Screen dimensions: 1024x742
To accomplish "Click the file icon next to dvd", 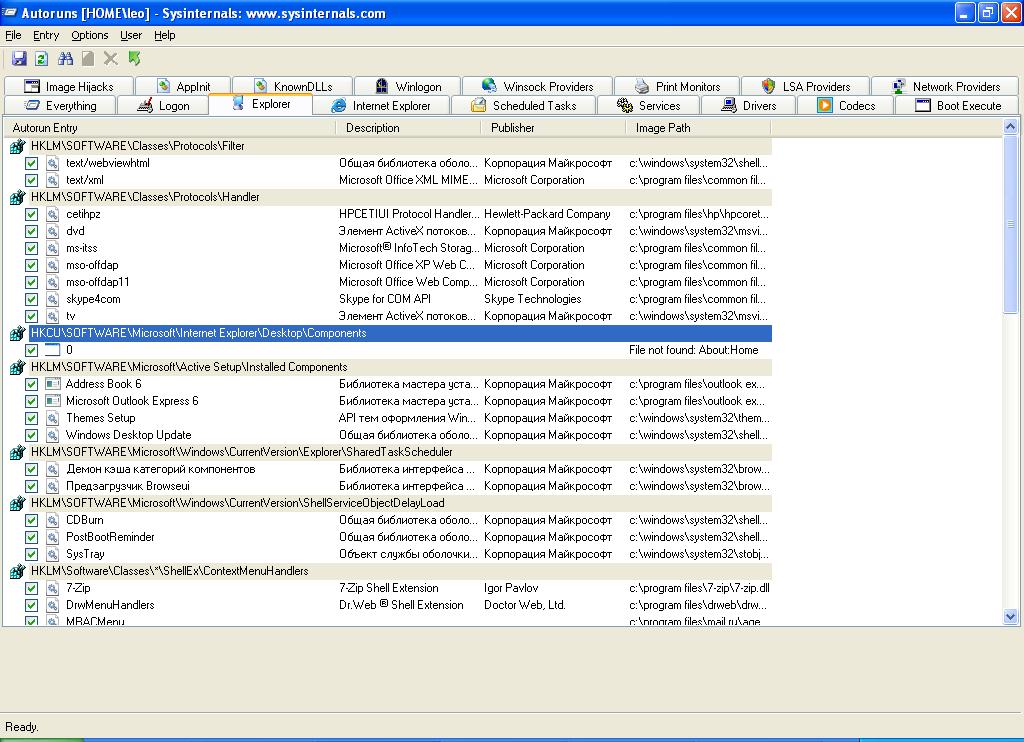I will [x=53, y=231].
